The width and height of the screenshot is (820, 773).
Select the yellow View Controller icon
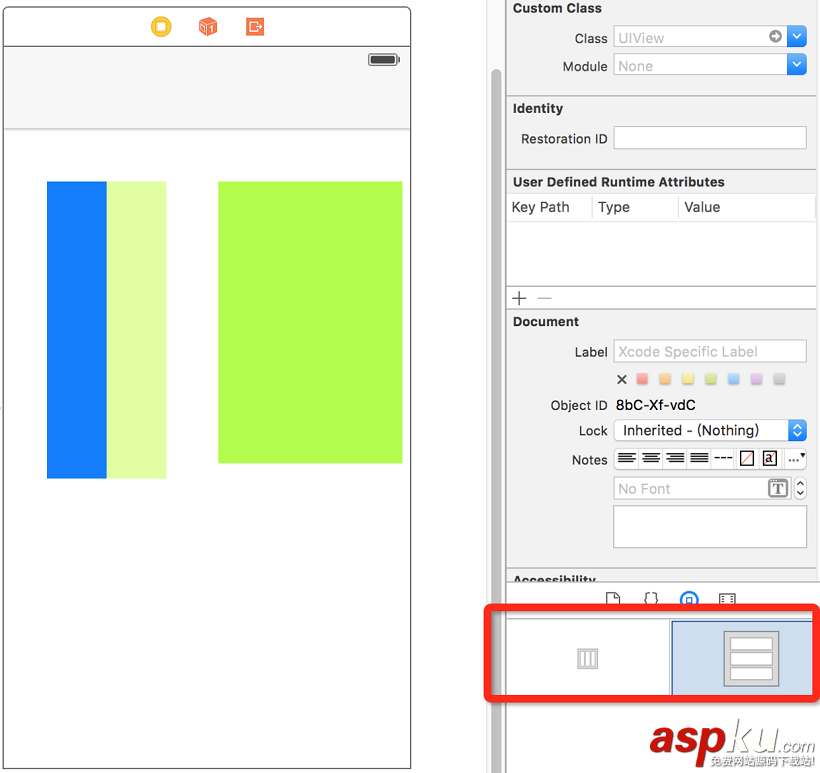click(161, 27)
